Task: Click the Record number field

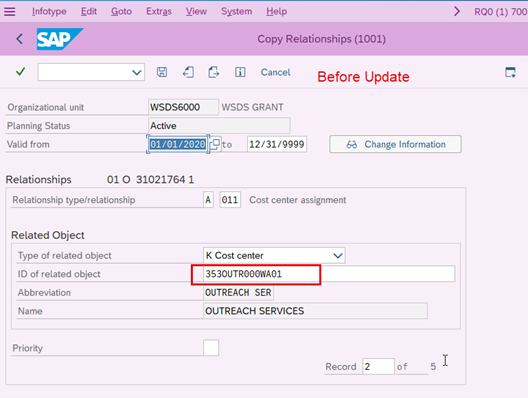Action: coord(378,366)
